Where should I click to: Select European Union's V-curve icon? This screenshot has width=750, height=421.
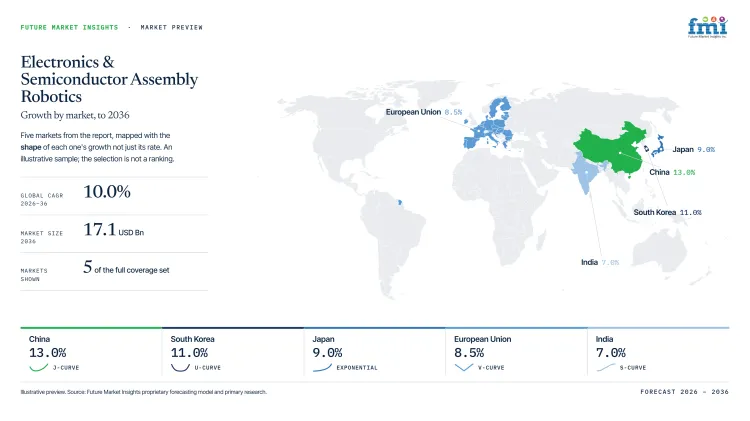[x=463, y=367]
